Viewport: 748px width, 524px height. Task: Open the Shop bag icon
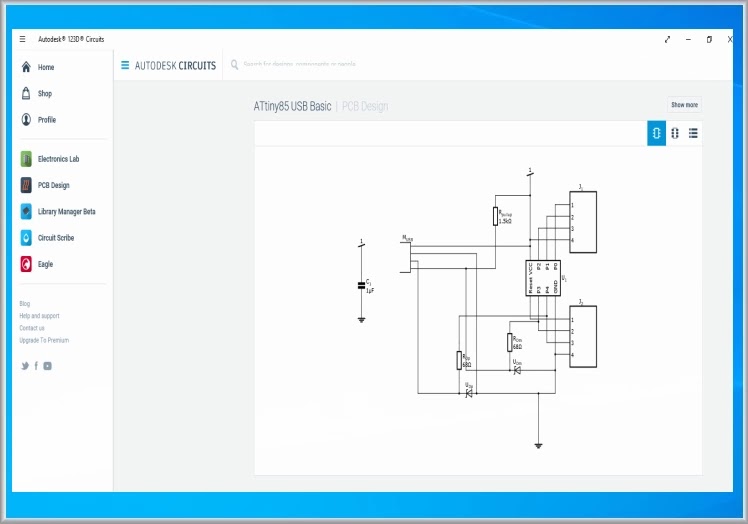tap(26, 93)
